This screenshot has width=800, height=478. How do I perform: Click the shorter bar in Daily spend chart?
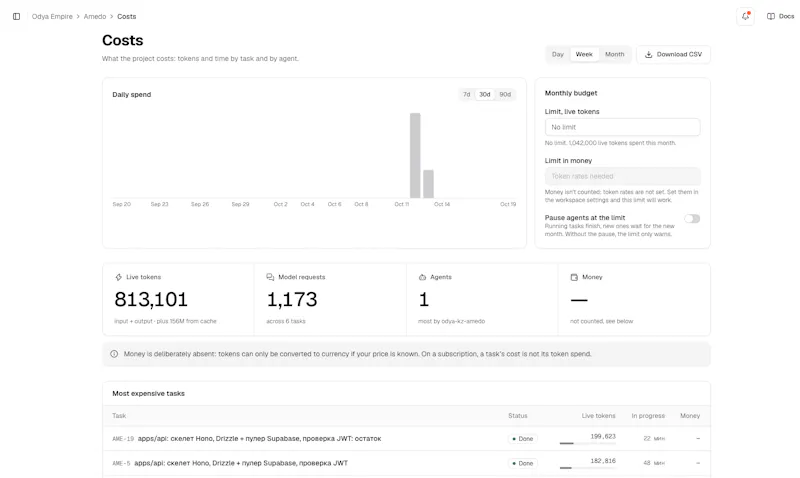[x=429, y=184]
